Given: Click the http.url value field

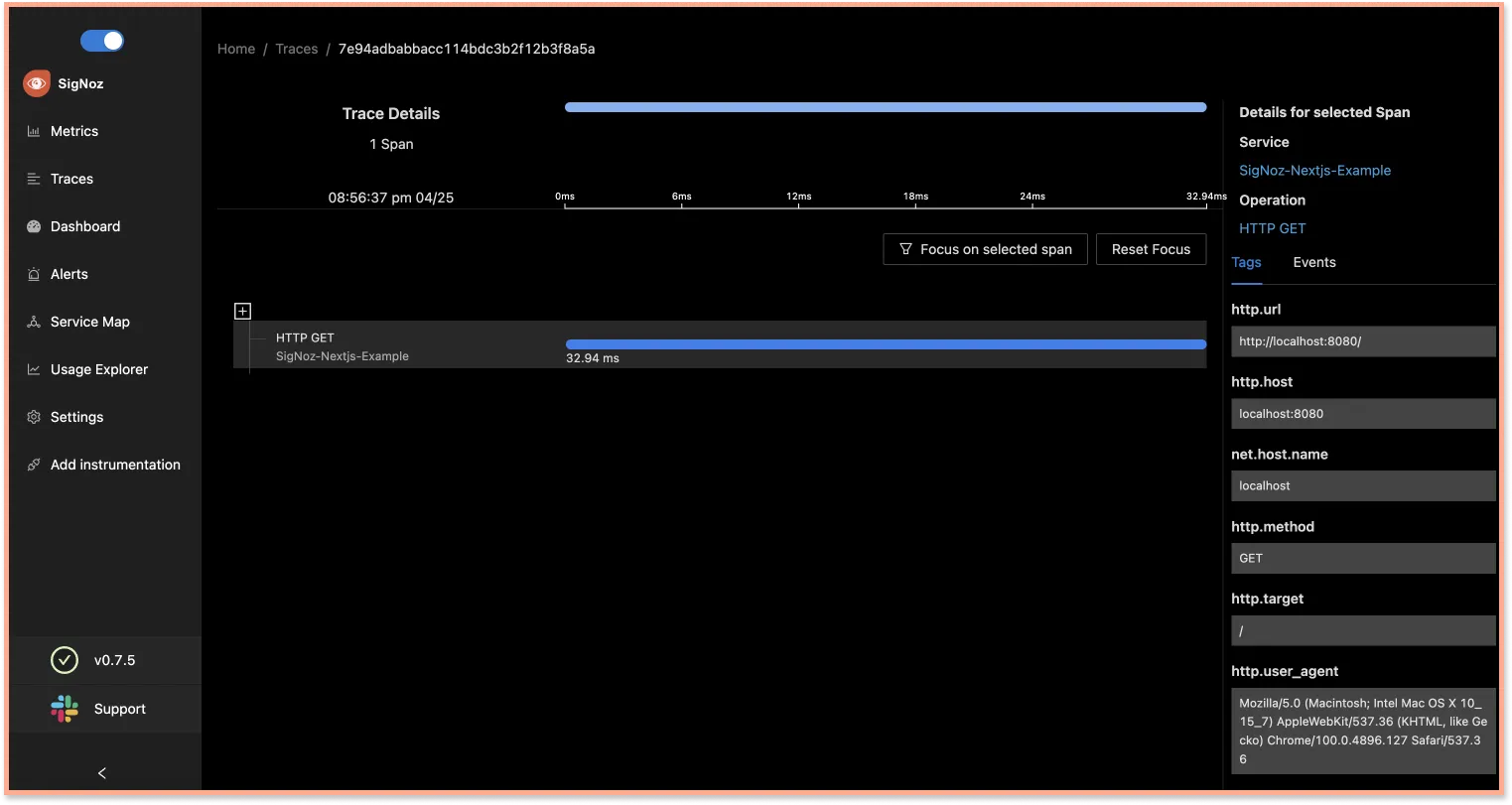Looking at the screenshot, I should pos(1363,341).
